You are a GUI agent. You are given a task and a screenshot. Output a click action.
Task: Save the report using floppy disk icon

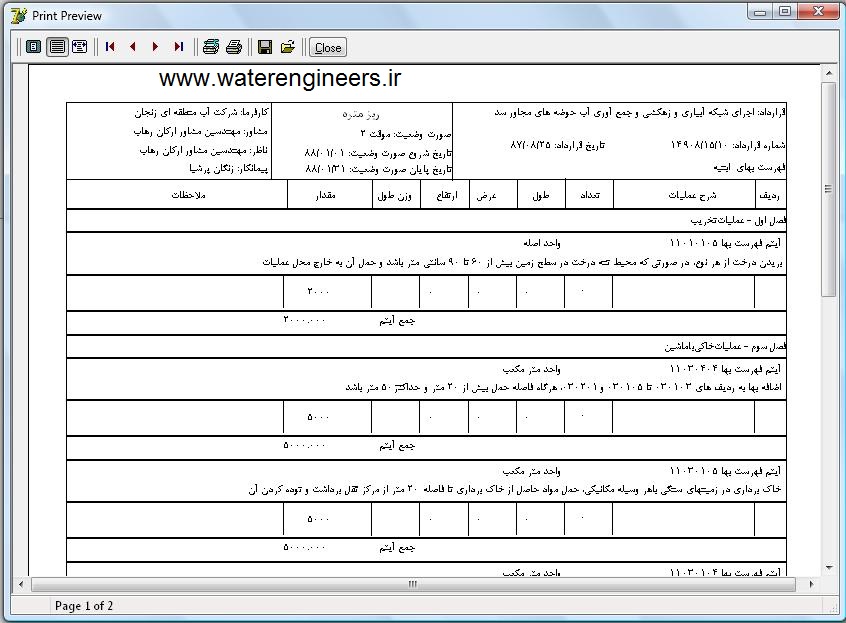click(x=265, y=47)
